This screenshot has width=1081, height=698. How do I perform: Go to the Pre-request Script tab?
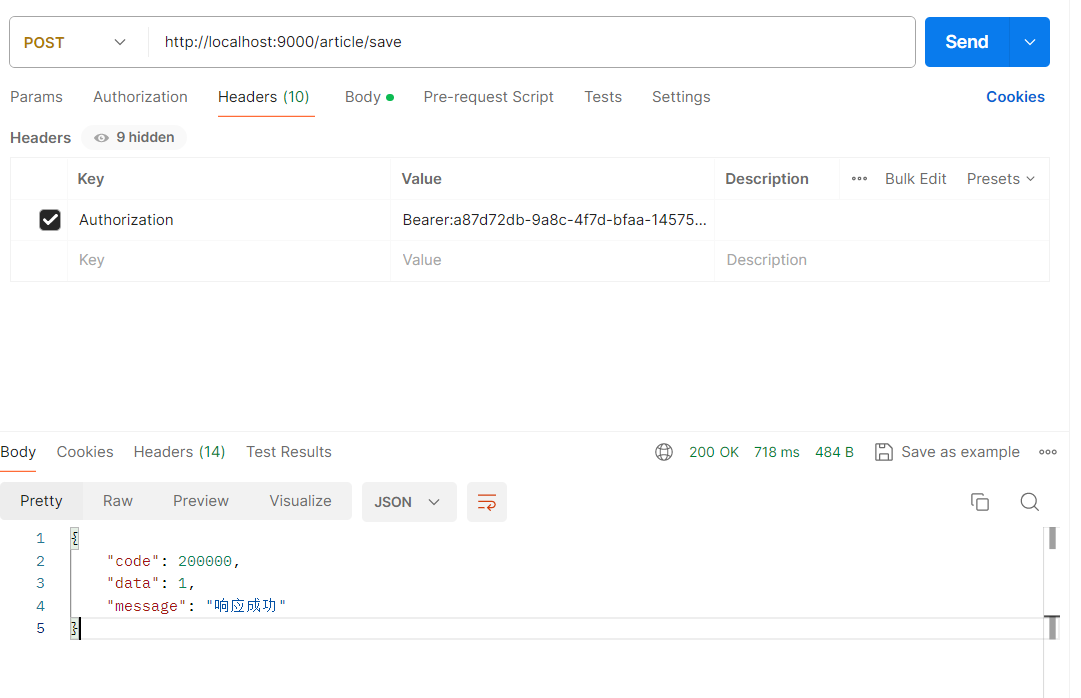pos(488,97)
